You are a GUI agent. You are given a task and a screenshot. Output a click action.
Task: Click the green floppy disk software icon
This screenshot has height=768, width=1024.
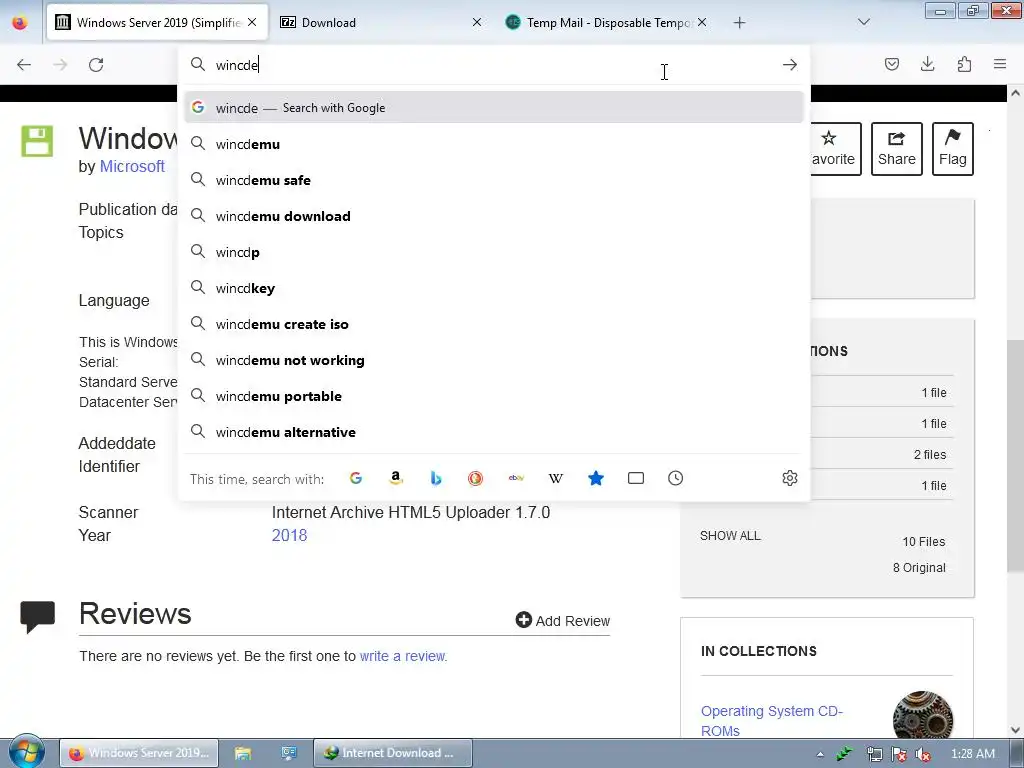coord(37,141)
